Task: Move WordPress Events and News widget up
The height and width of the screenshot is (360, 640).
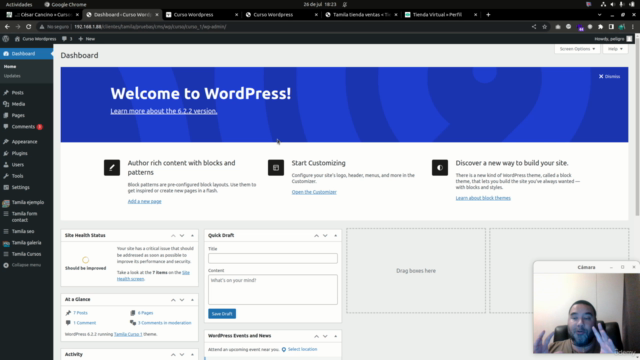Action: coord(316,336)
